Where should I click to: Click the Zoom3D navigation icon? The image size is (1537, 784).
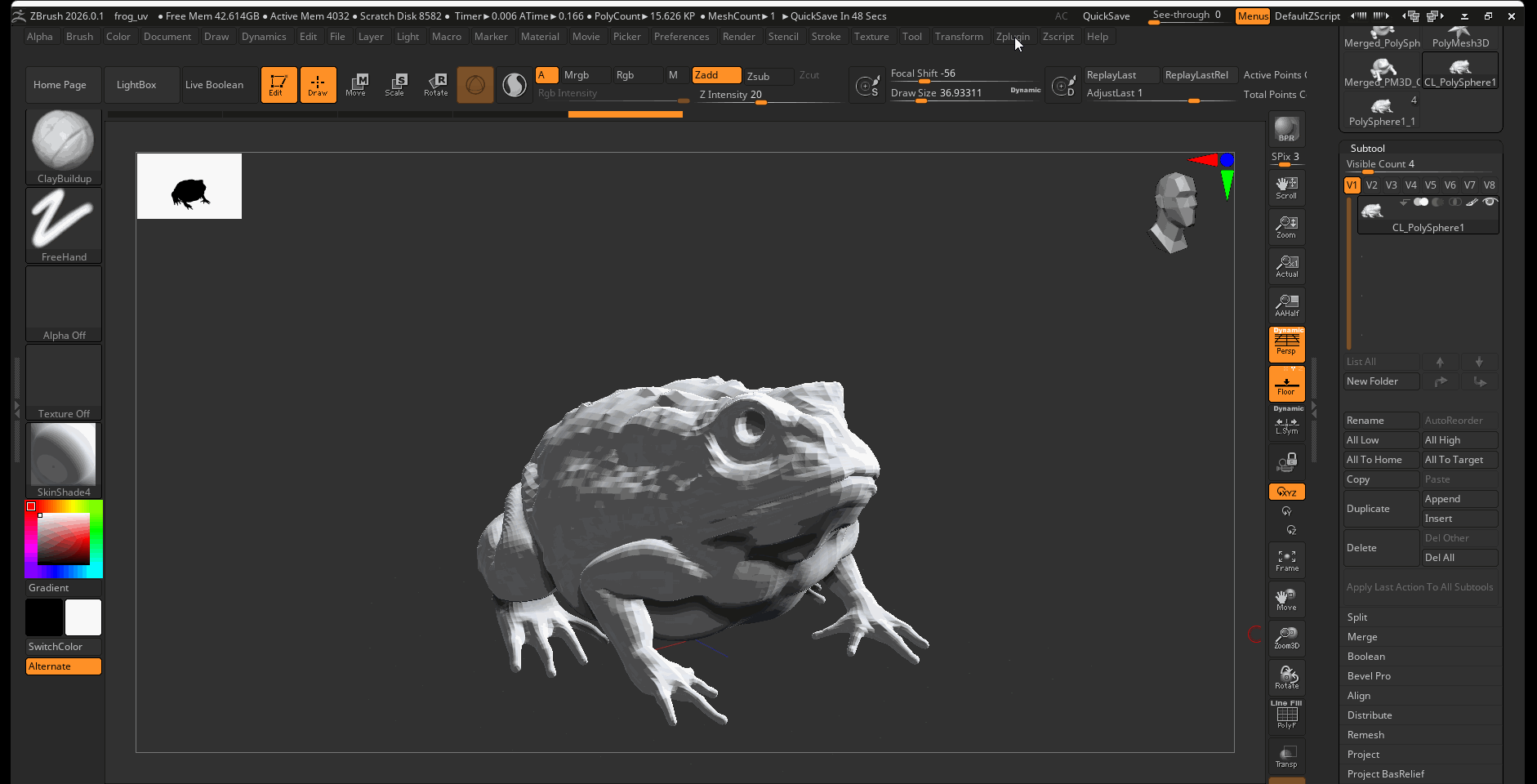click(x=1286, y=638)
